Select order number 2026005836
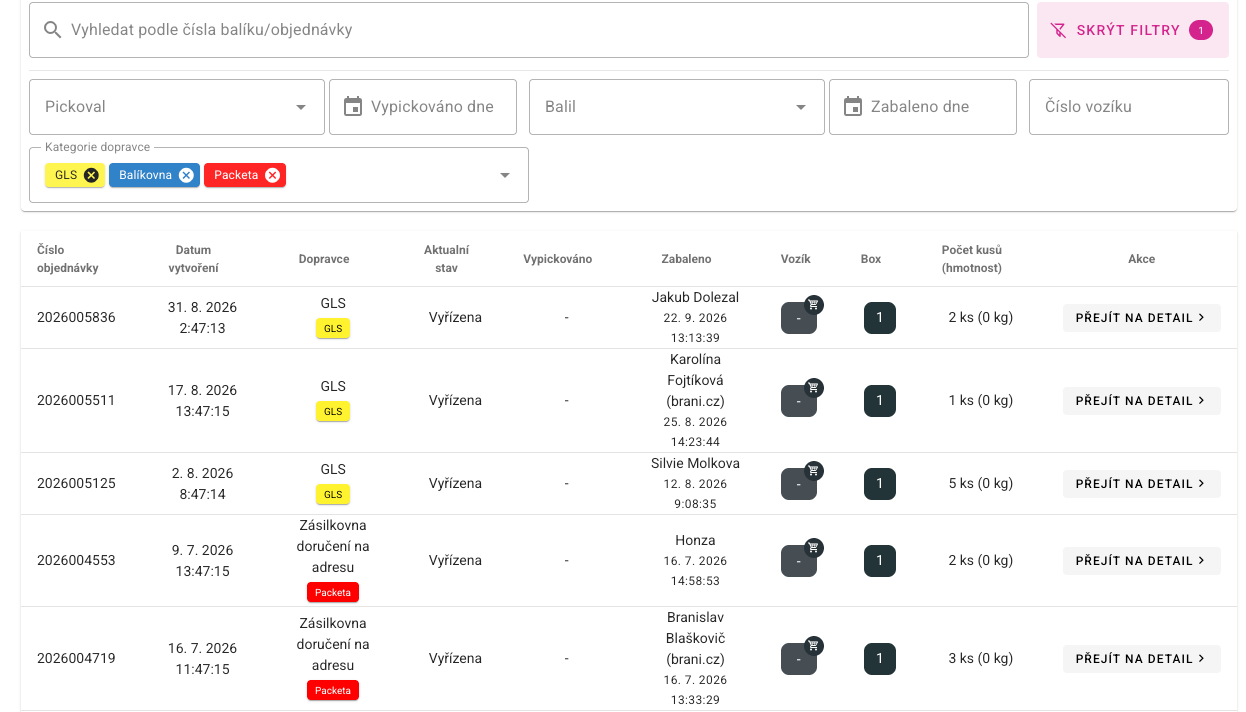 [x=76, y=318]
